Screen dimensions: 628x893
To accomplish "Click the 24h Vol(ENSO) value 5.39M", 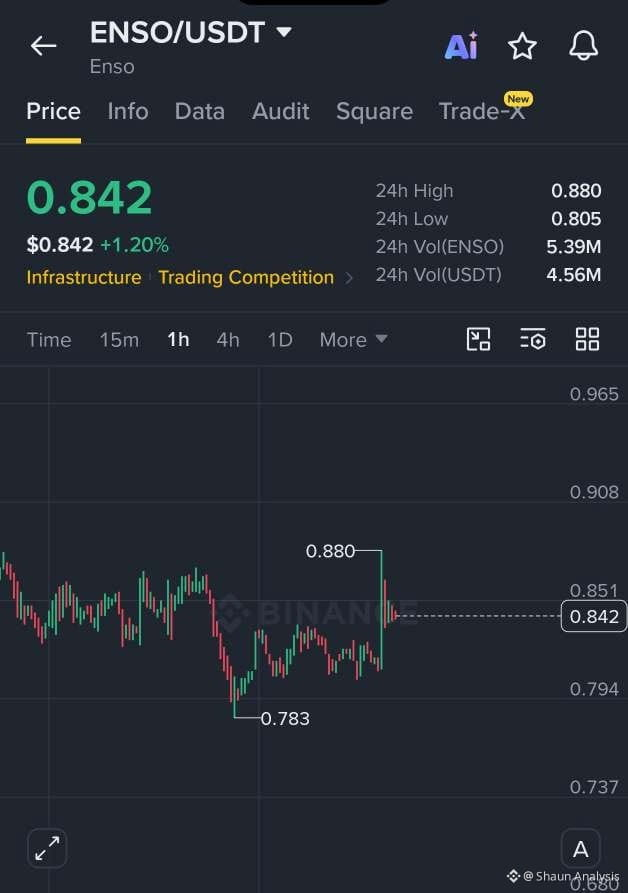I will pos(573,247).
